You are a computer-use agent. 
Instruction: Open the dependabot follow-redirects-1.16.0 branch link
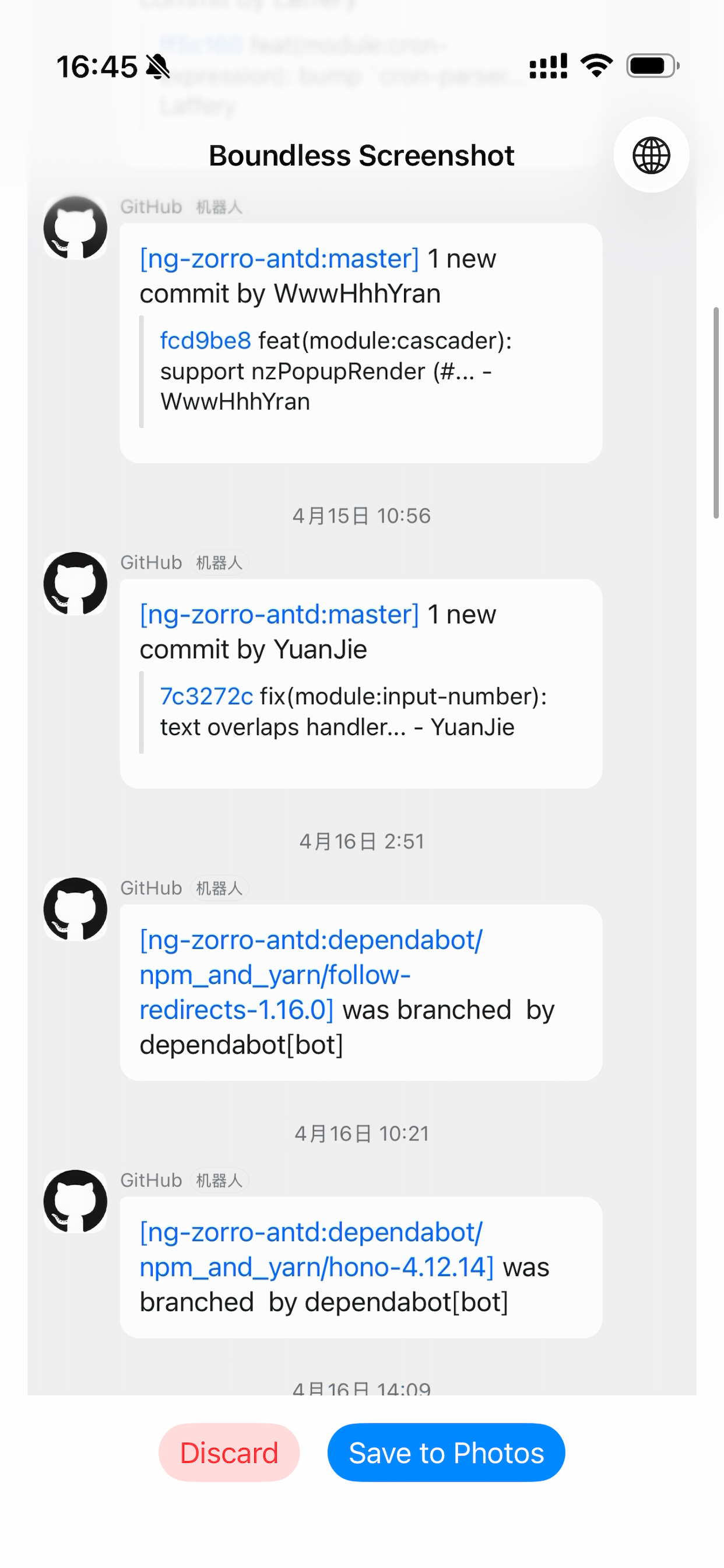click(311, 975)
